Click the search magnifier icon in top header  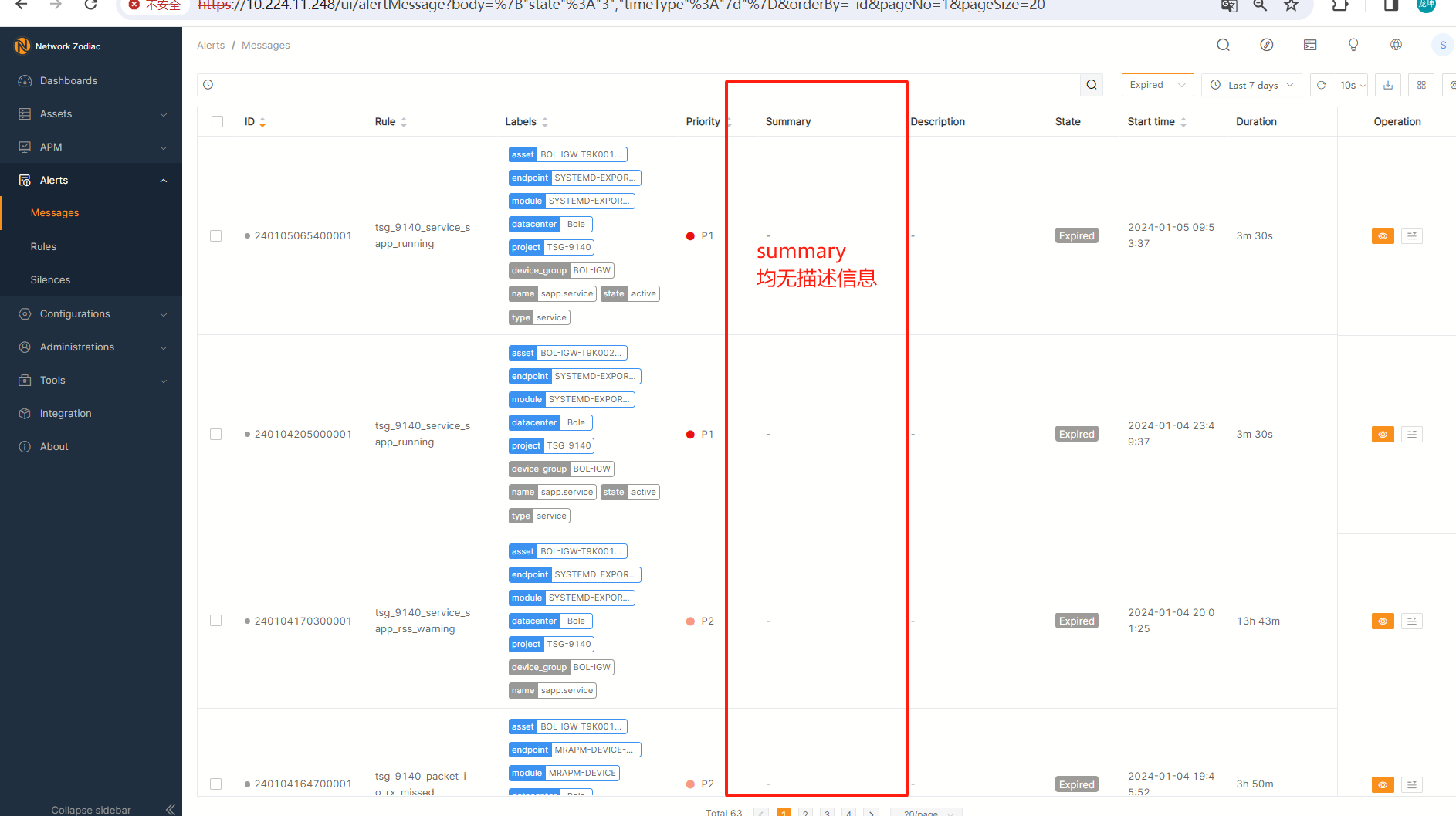(1223, 45)
